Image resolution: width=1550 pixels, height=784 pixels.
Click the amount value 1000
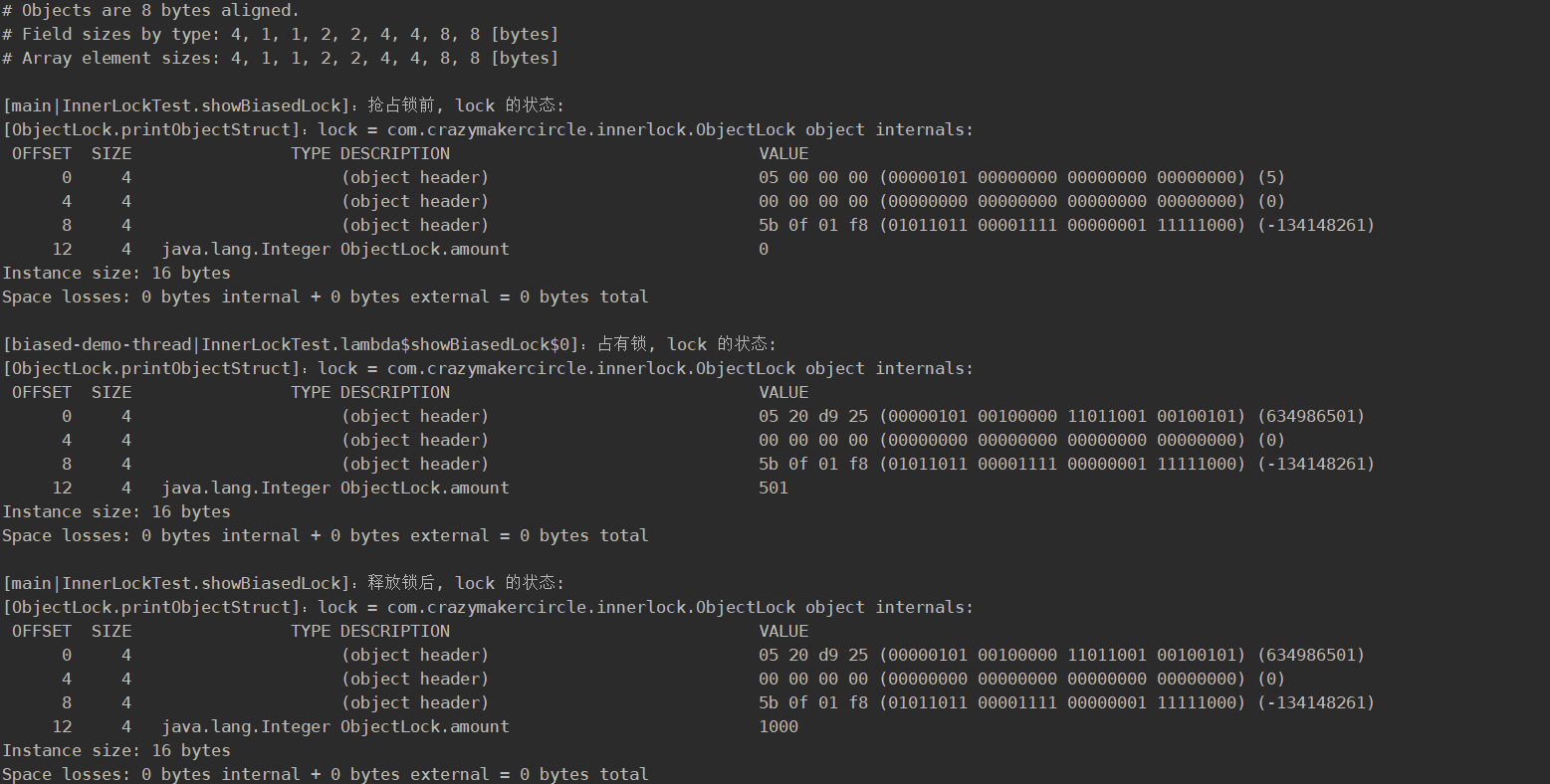coord(777,726)
